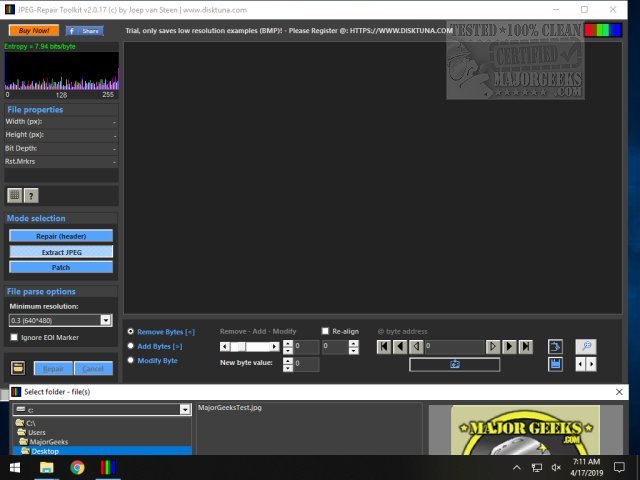The image size is (640, 480).
Task: Click the blue floppy disk save icon
Action: click(x=555, y=364)
